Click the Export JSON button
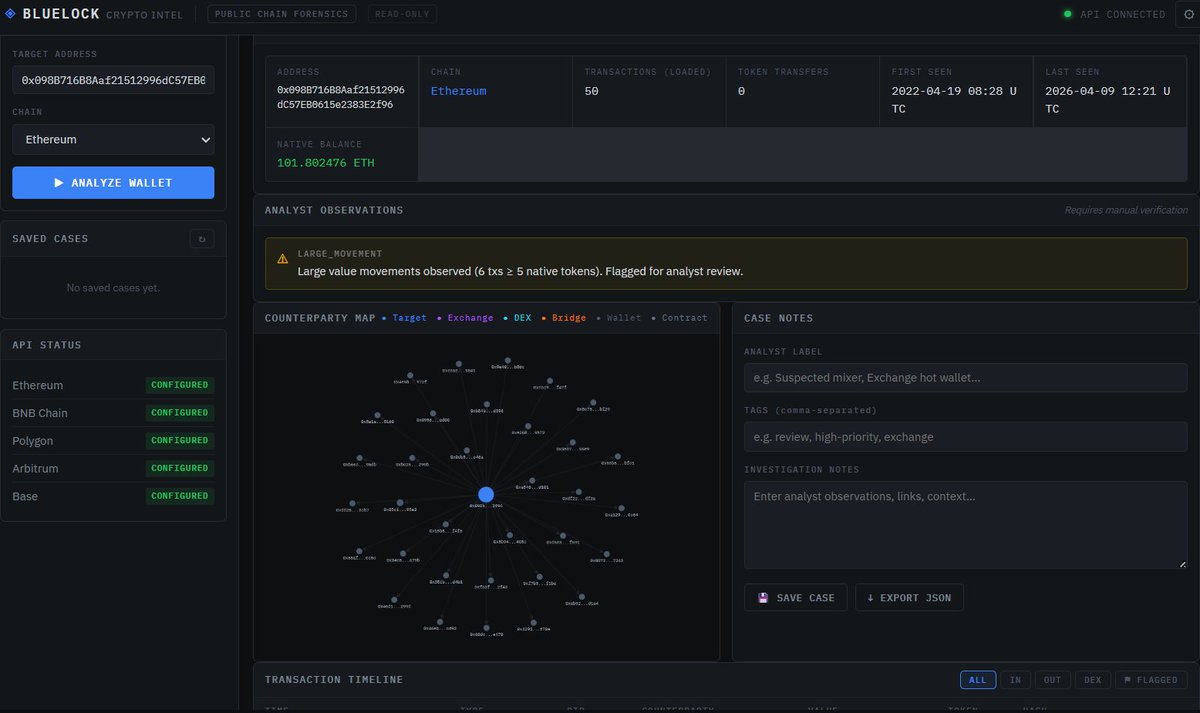The width and height of the screenshot is (1200, 713). click(x=909, y=598)
